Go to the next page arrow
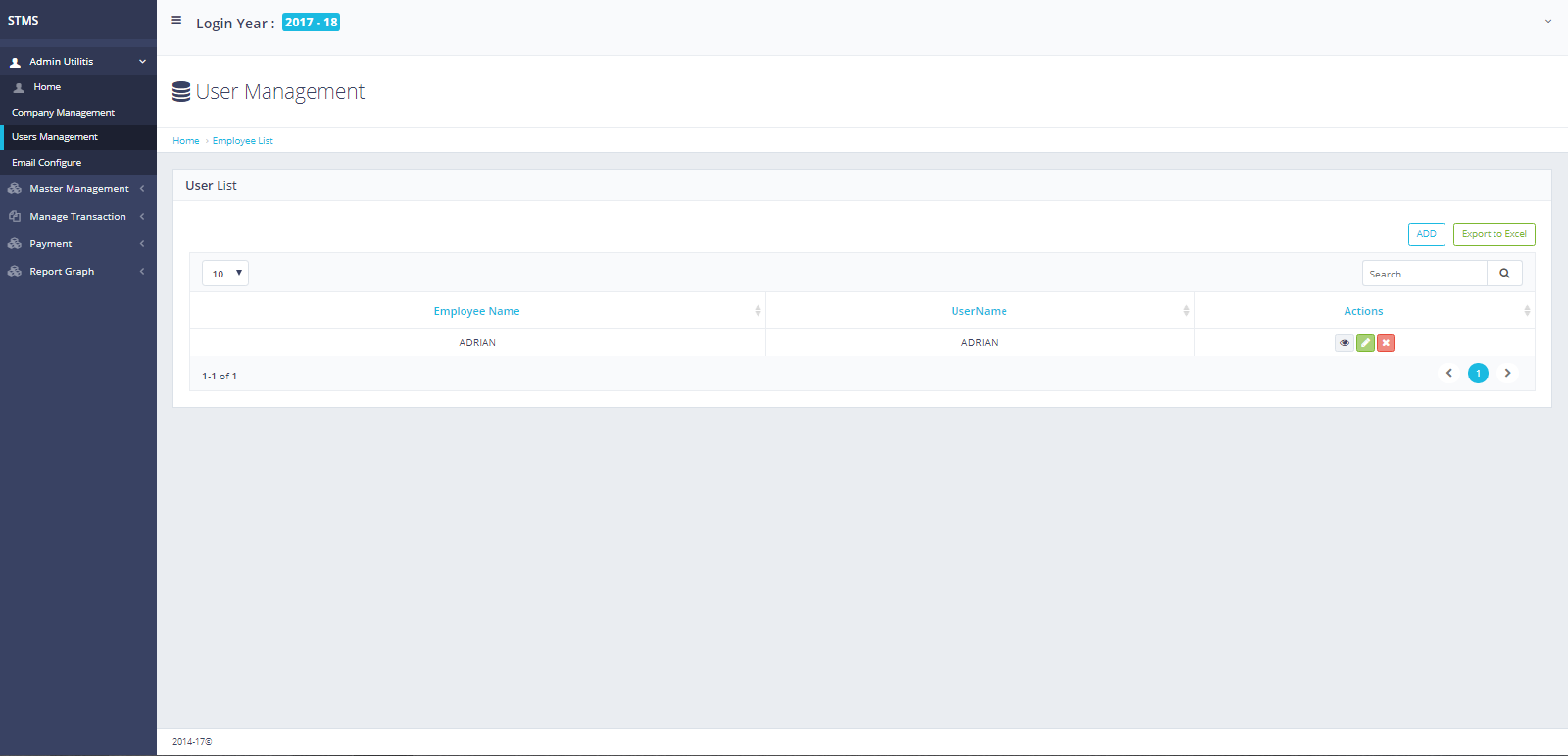The width and height of the screenshot is (1568, 756). pyautogui.click(x=1507, y=374)
